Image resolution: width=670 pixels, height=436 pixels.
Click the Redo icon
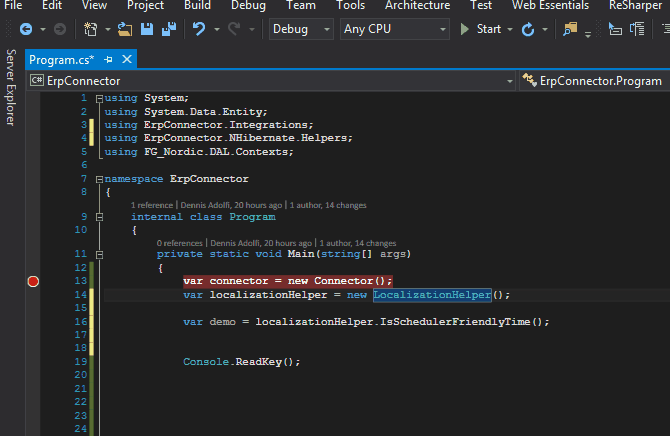point(234,29)
